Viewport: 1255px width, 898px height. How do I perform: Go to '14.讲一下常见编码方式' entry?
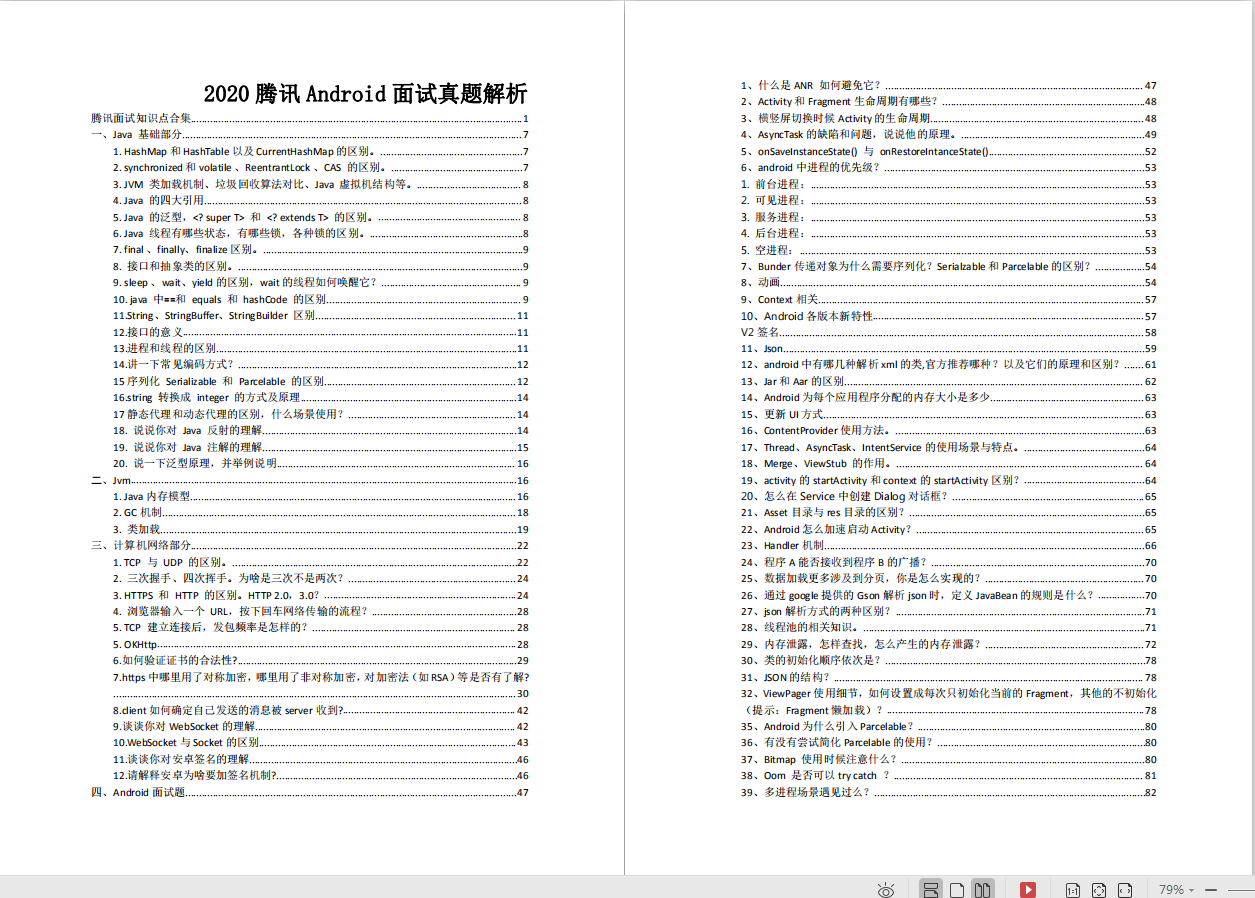320,365
